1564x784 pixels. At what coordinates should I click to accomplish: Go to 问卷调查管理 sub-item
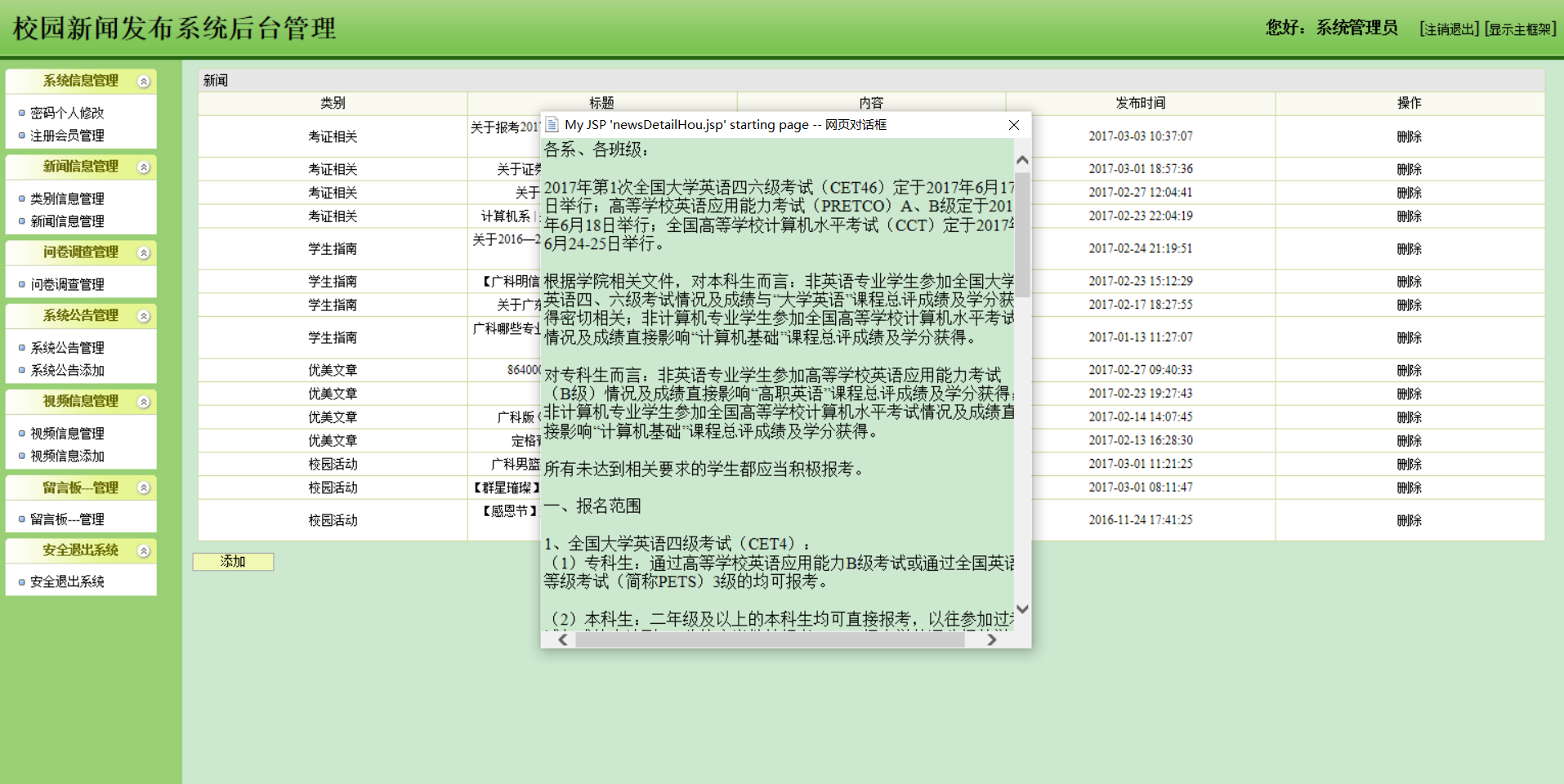click(x=67, y=284)
